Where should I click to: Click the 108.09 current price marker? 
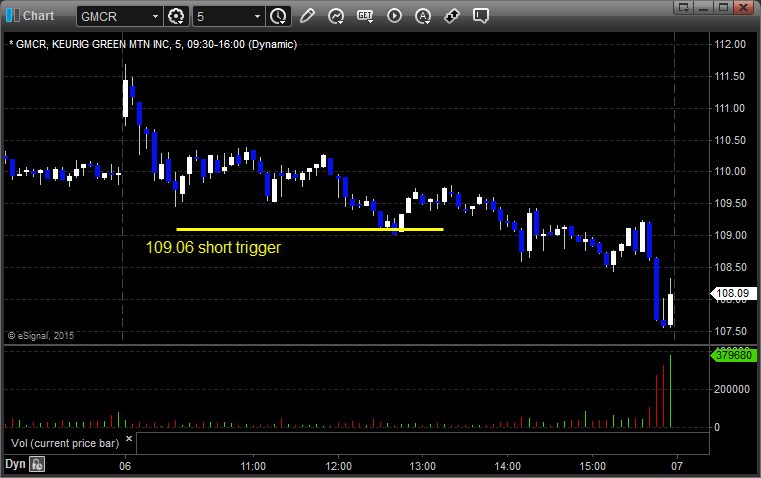[733, 293]
